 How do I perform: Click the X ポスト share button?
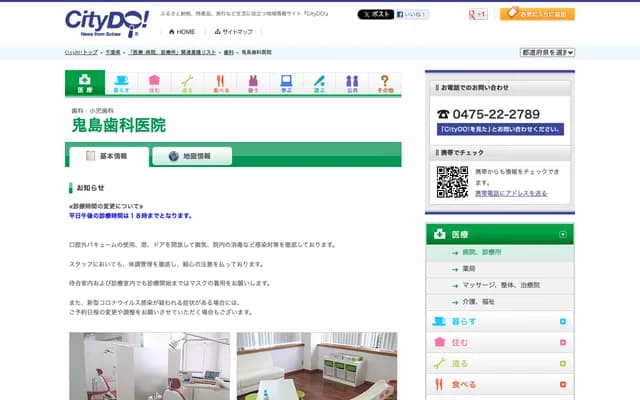pyautogui.click(x=376, y=14)
